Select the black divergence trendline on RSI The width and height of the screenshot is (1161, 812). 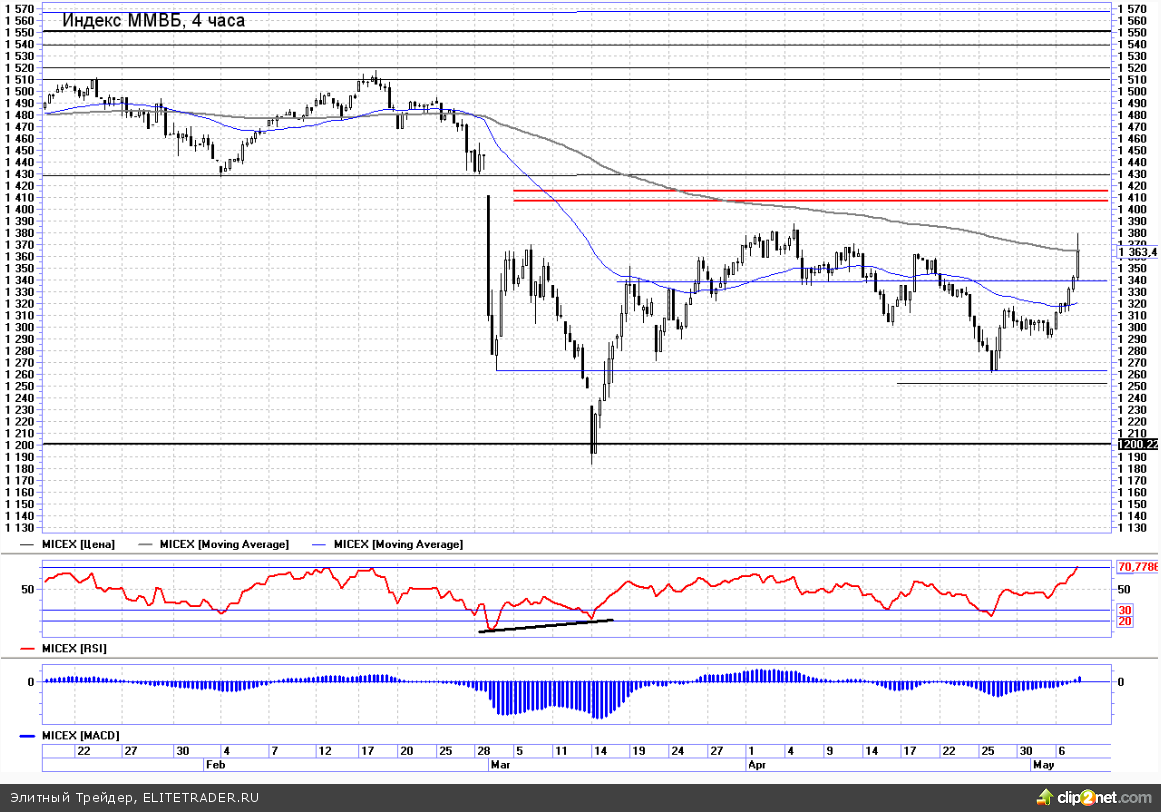[546, 626]
